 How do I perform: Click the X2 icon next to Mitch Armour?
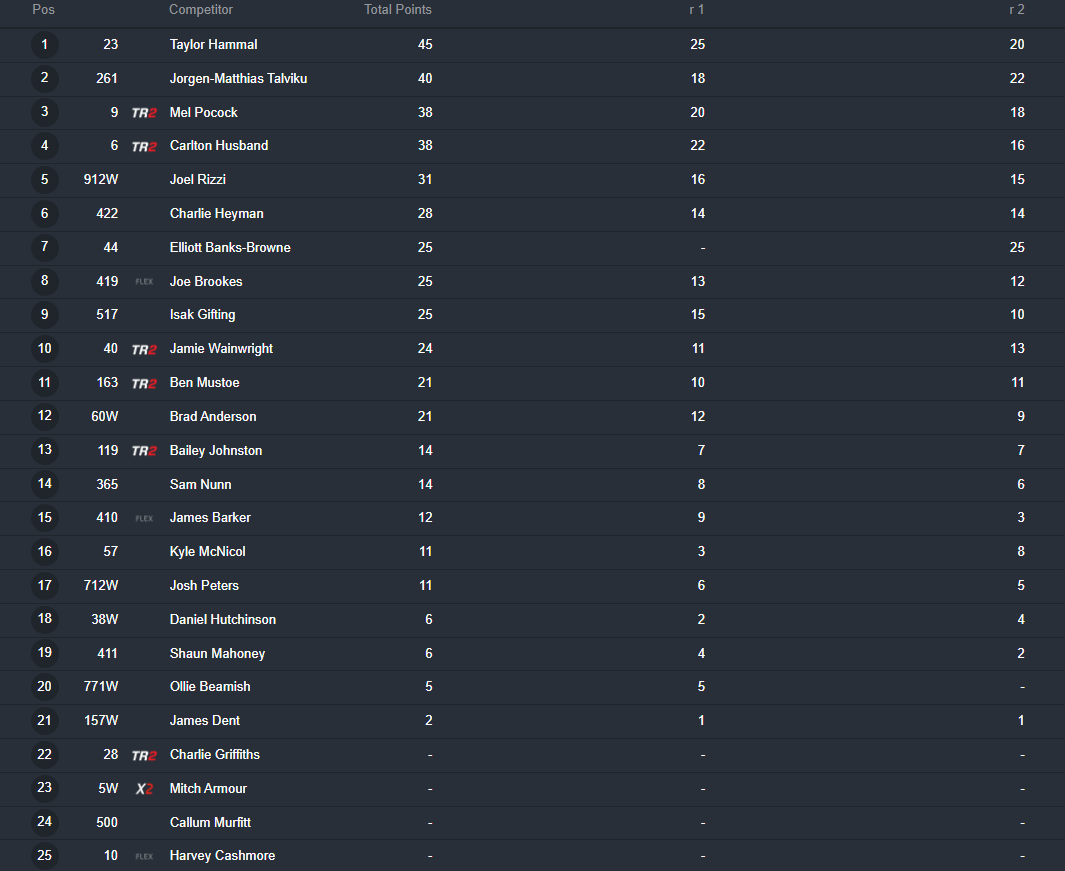tap(144, 789)
